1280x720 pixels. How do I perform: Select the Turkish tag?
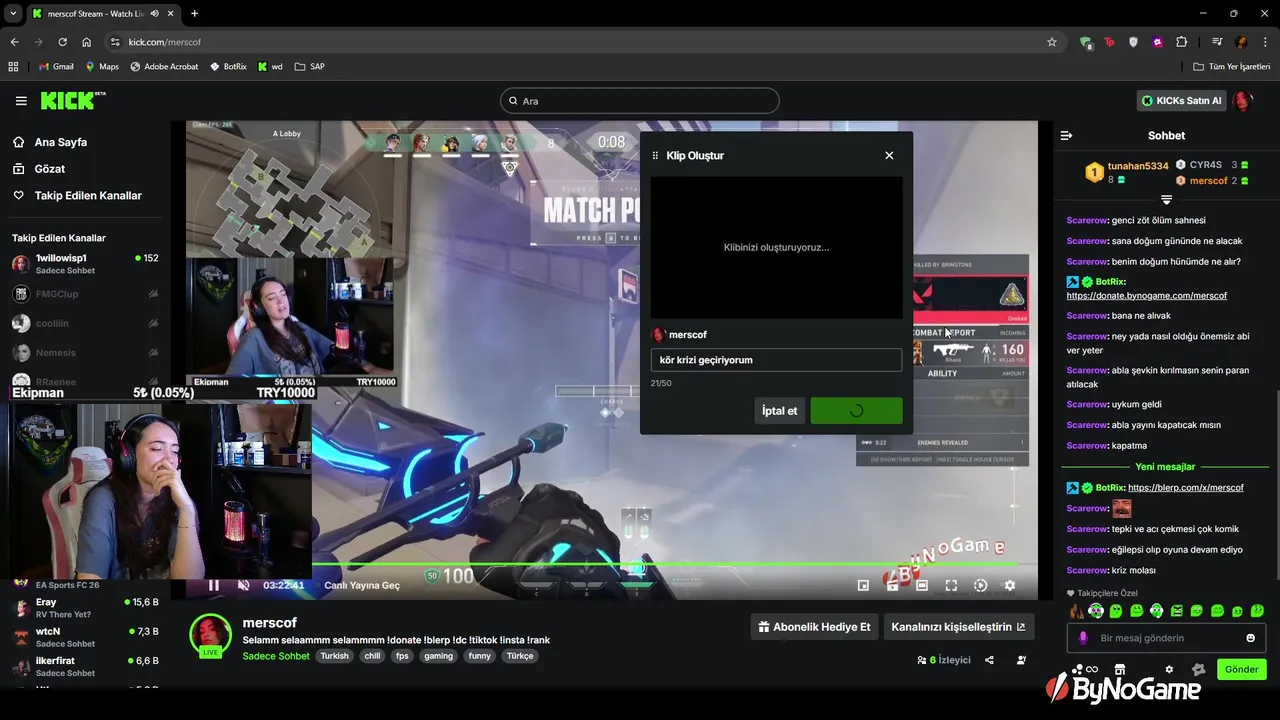tap(334, 656)
